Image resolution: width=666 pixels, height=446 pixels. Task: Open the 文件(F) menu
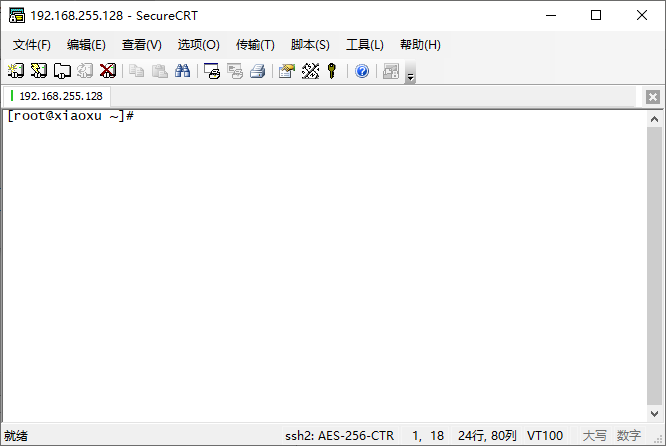coord(31,45)
